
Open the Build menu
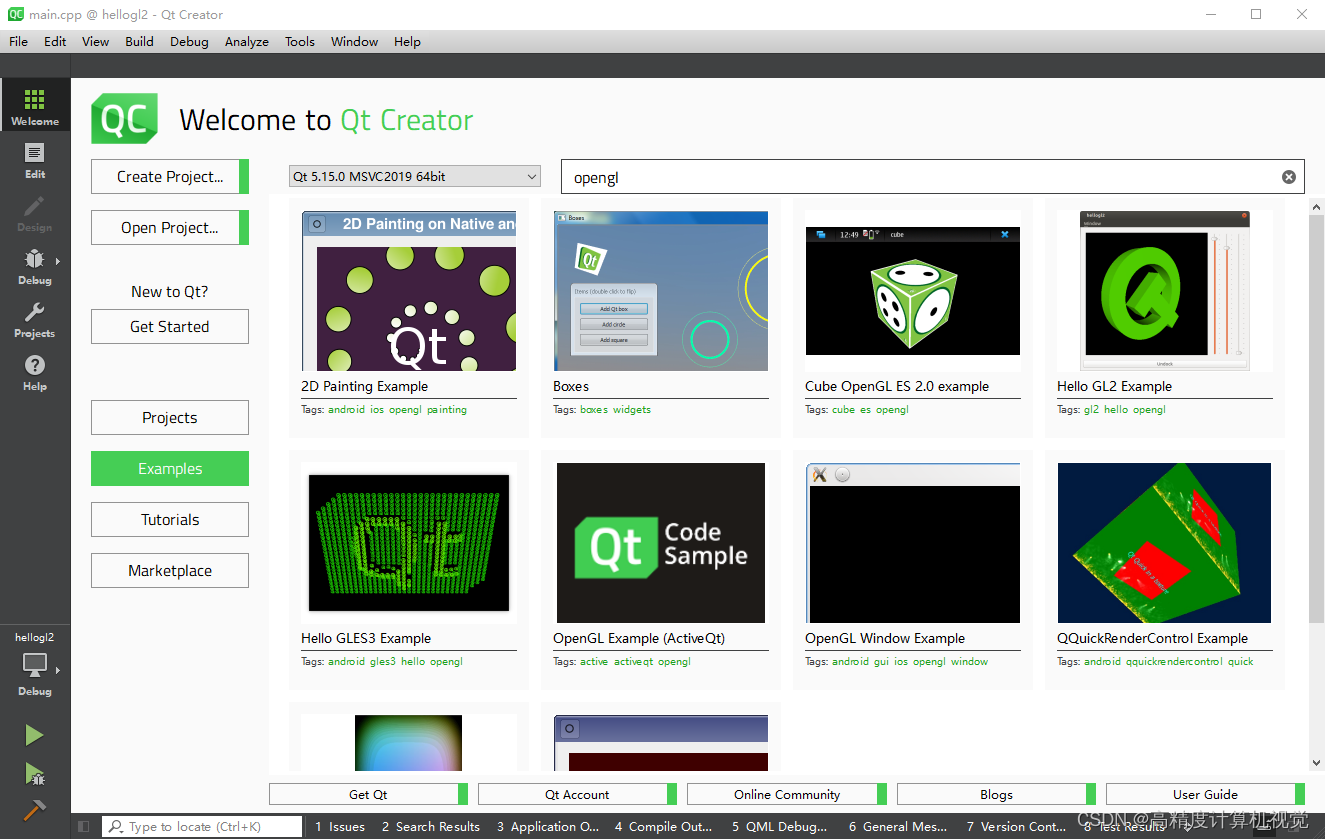coord(139,41)
